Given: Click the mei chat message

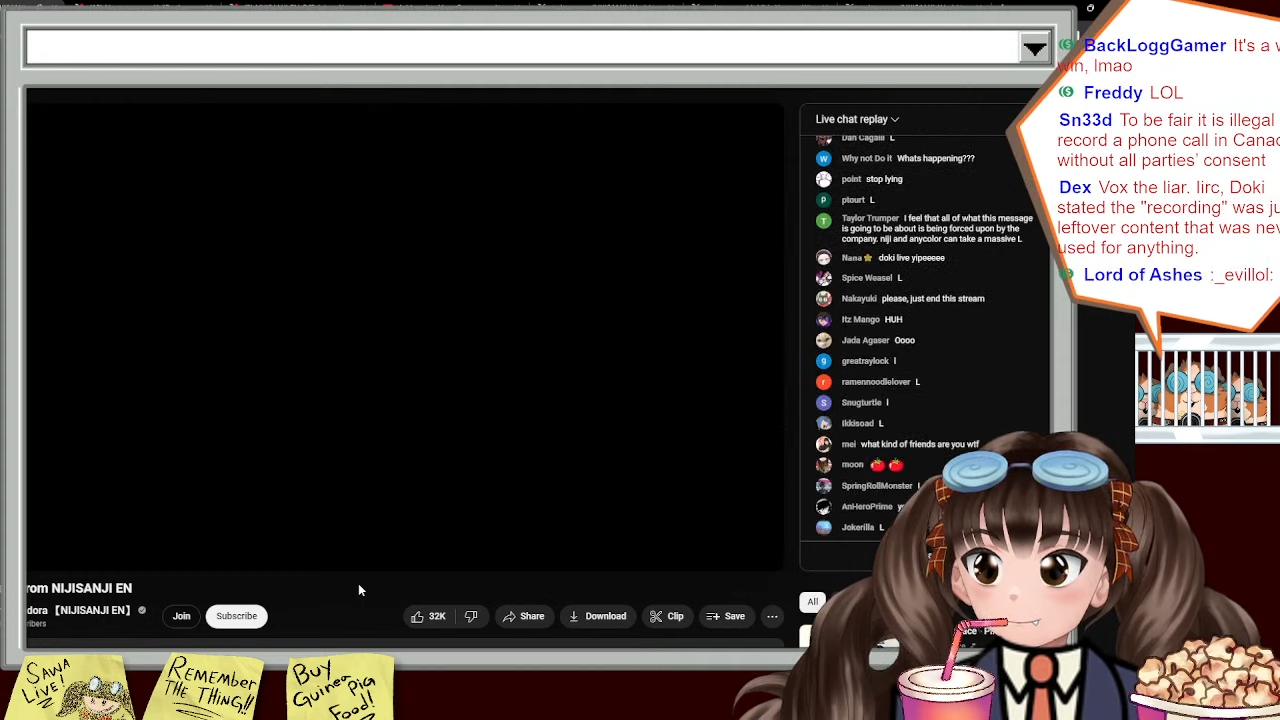Looking at the screenshot, I should pyautogui.click(x=918, y=444).
